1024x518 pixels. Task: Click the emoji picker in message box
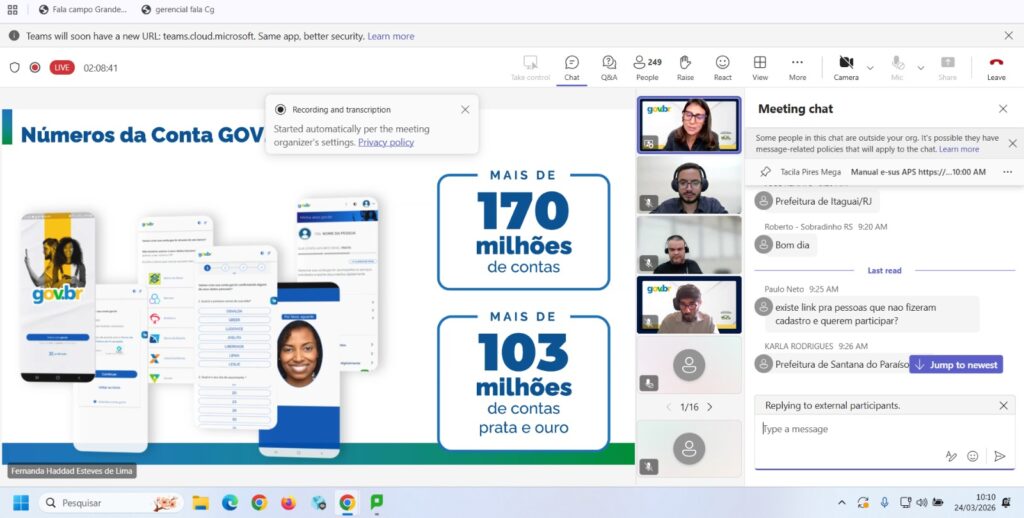[972, 456]
